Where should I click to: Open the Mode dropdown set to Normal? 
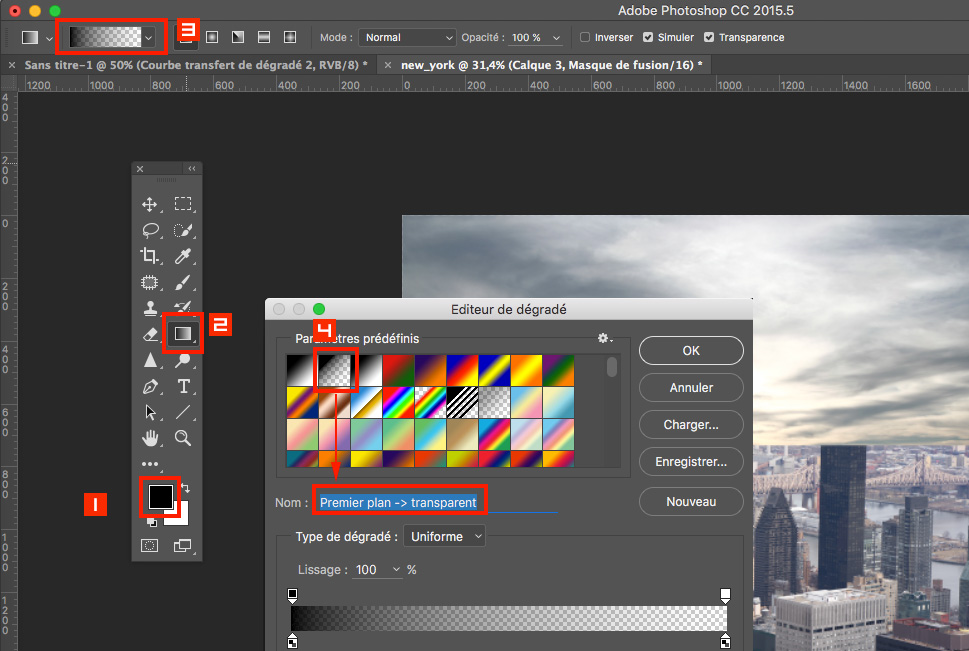[407, 37]
